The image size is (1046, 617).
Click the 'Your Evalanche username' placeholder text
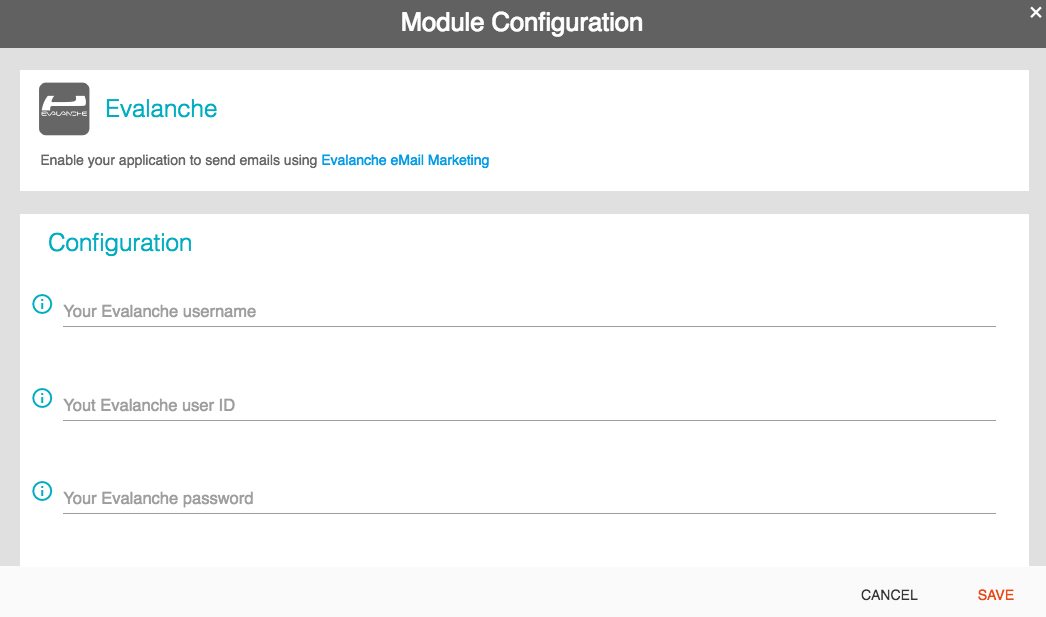pos(160,311)
